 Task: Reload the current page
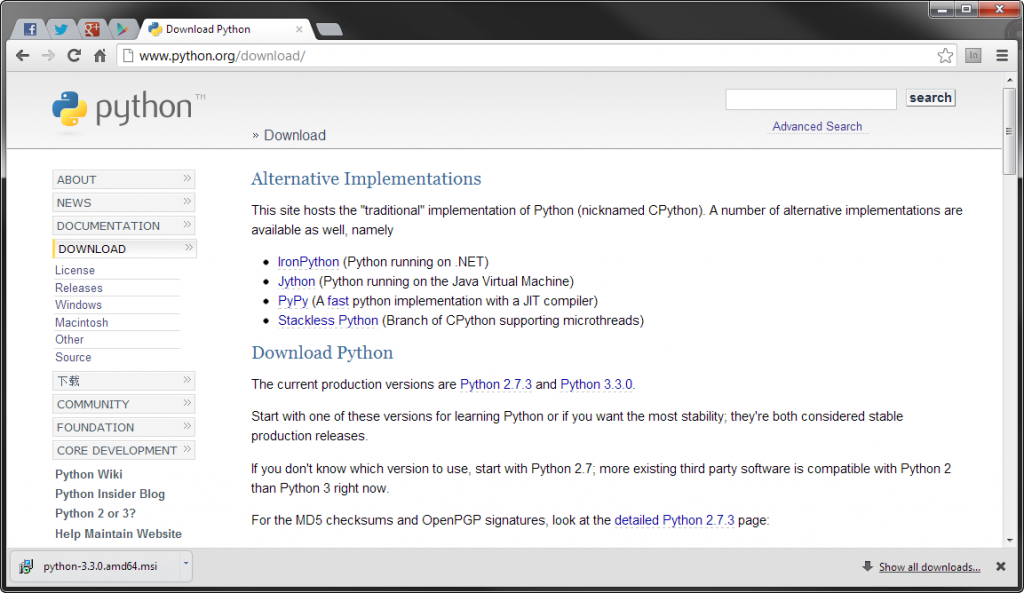point(74,56)
